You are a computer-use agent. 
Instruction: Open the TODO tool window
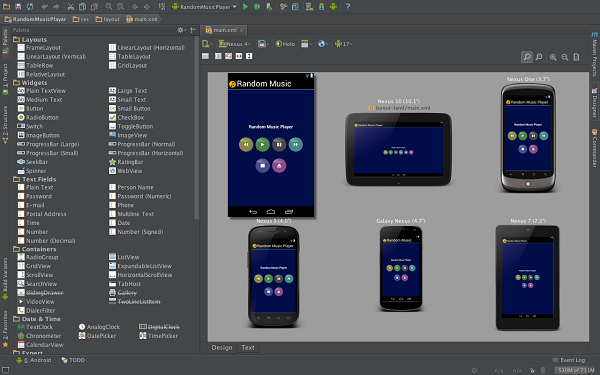tap(73, 360)
